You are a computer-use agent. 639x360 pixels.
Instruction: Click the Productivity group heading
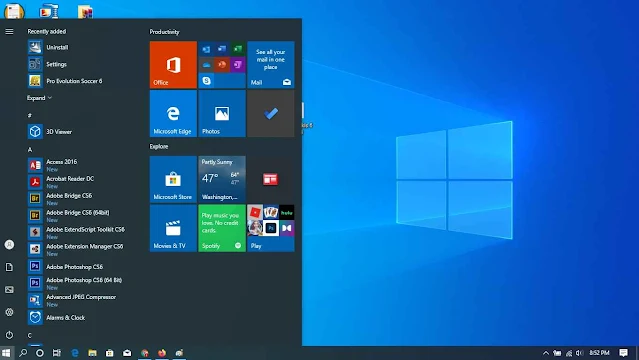coord(164,32)
